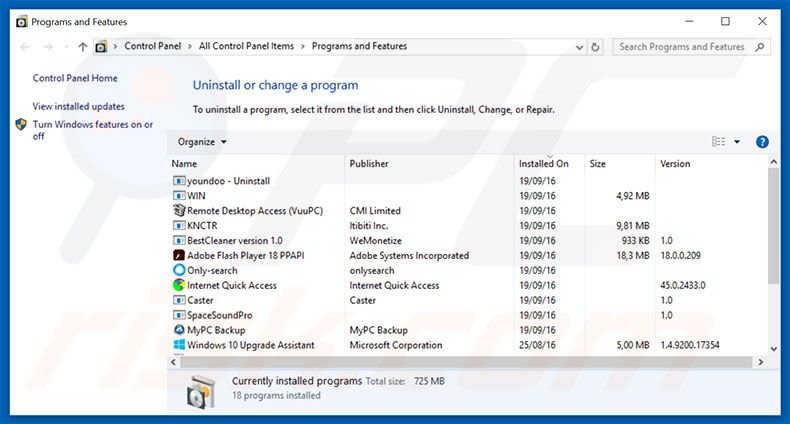
Task: Click the WeMonetize publisher cell
Action: pyautogui.click(x=376, y=240)
